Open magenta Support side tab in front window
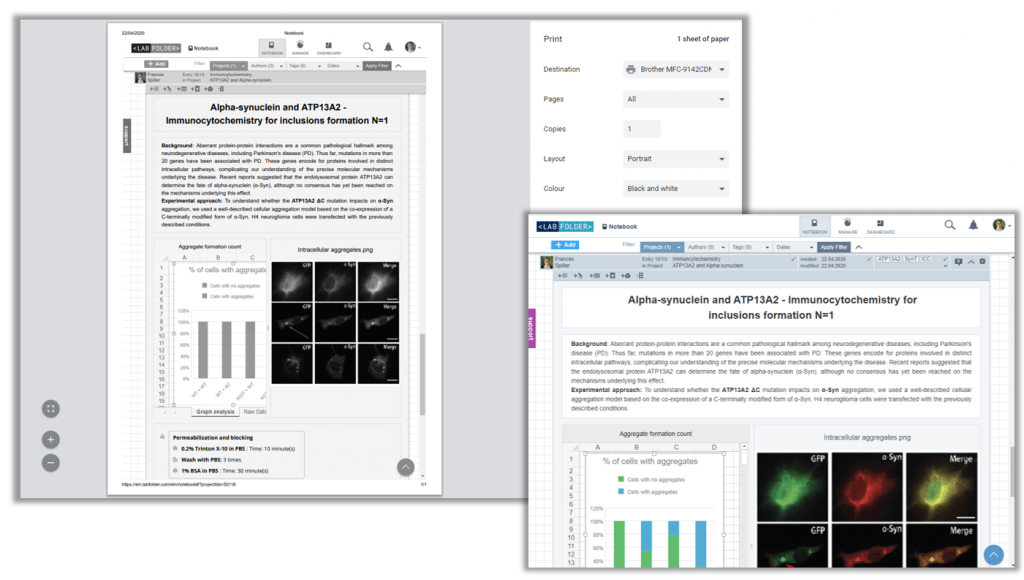1024x580 pixels. click(x=532, y=329)
